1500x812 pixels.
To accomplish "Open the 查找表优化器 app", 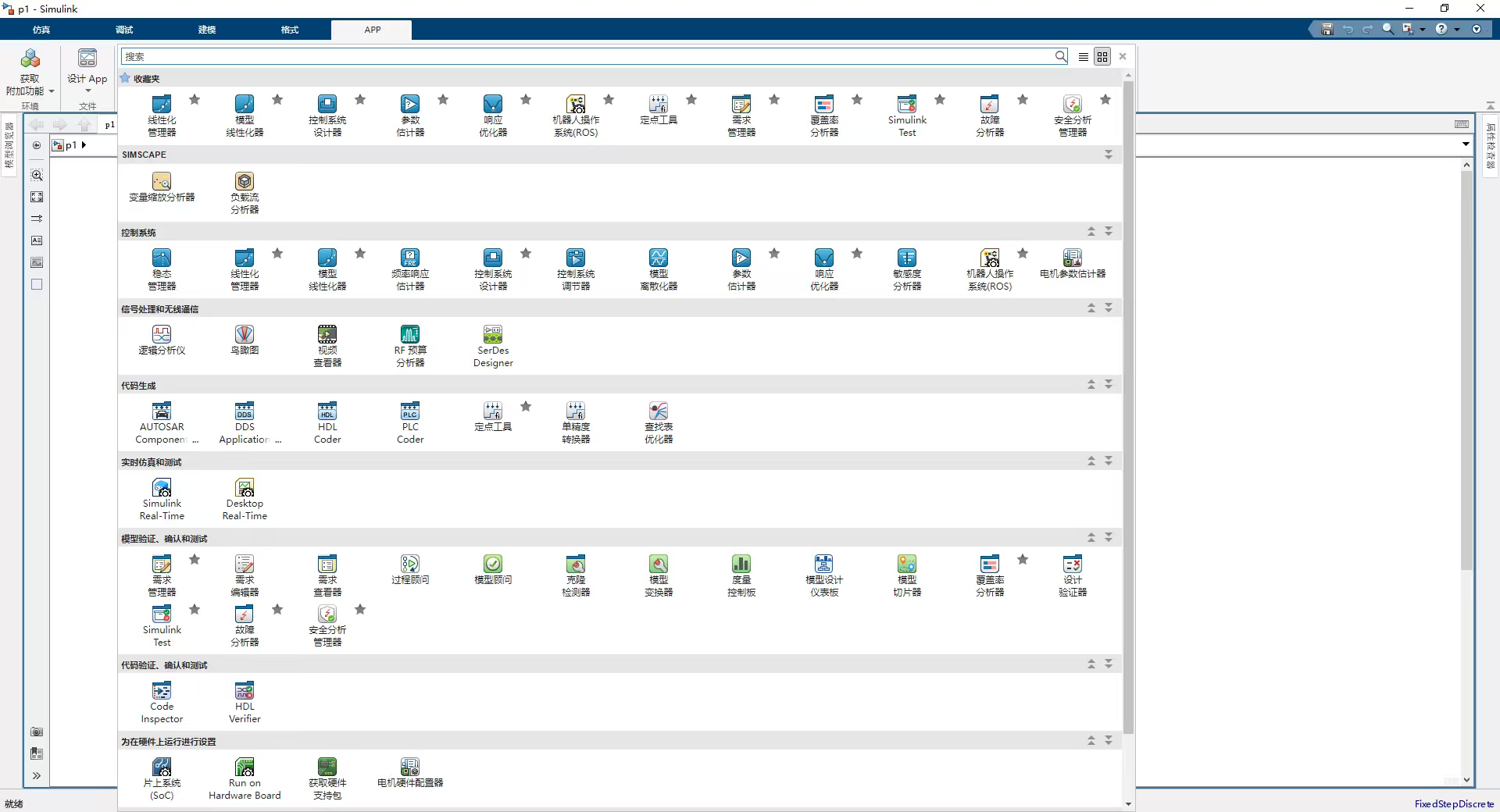I will pyautogui.click(x=659, y=423).
